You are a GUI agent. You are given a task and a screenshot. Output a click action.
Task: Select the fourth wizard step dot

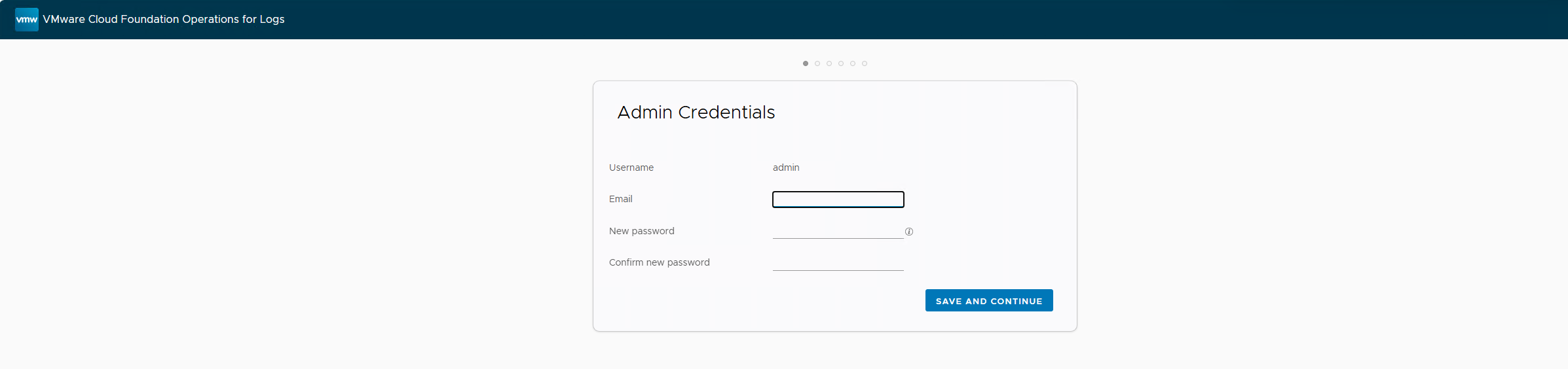click(841, 63)
